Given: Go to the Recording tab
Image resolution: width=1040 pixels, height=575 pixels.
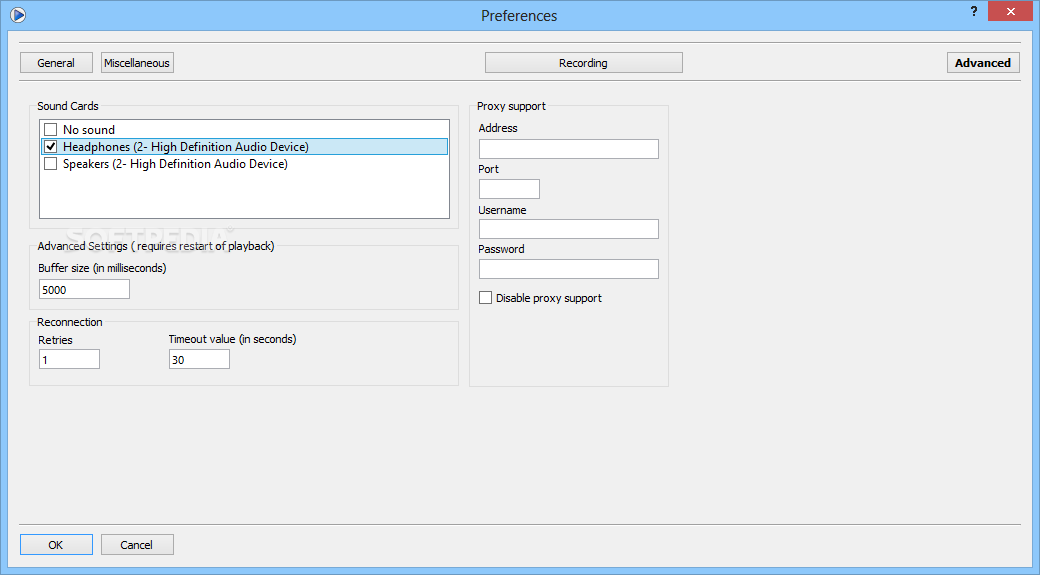Looking at the screenshot, I should (583, 63).
